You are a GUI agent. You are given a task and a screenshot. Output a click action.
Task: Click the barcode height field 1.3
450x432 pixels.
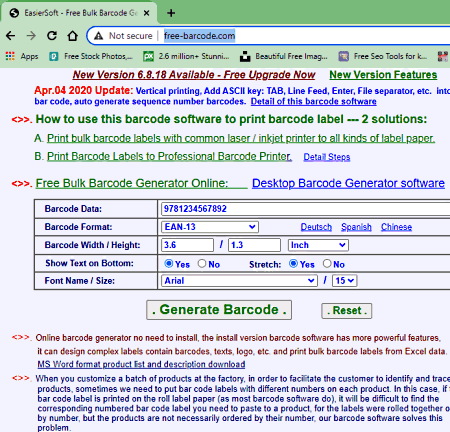[254, 245]
